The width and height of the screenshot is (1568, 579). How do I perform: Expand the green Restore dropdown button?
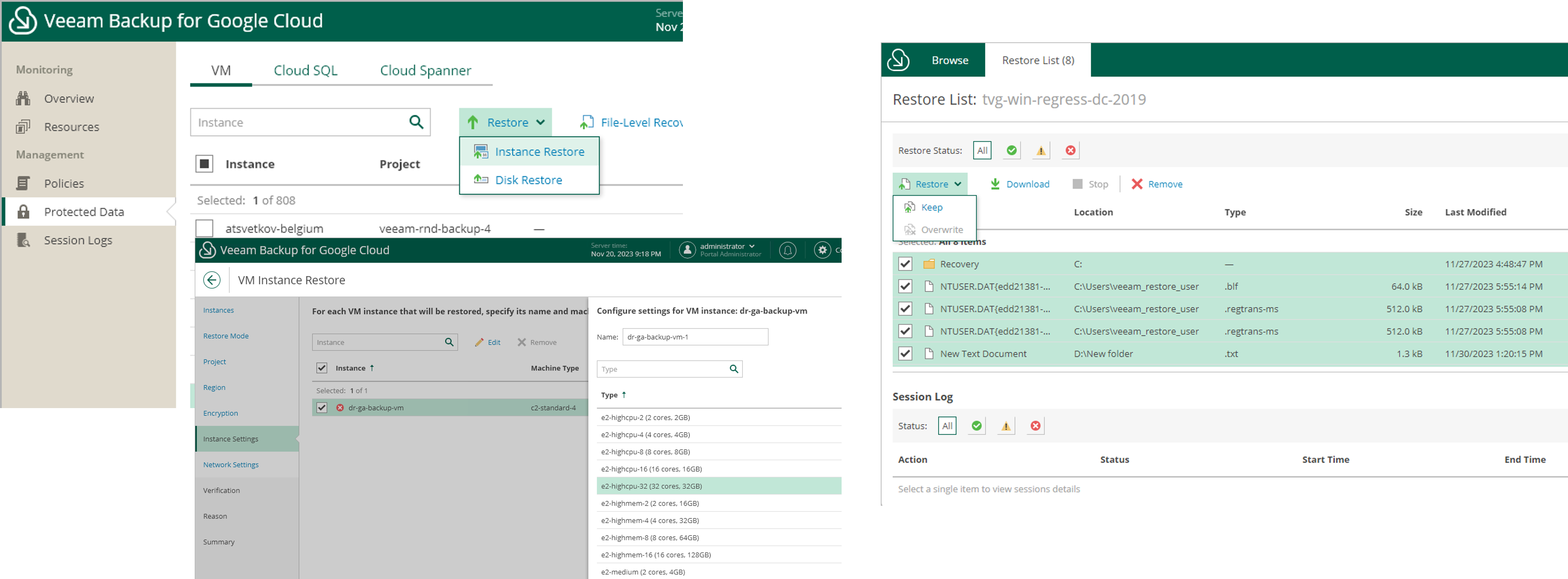[505, 122]
